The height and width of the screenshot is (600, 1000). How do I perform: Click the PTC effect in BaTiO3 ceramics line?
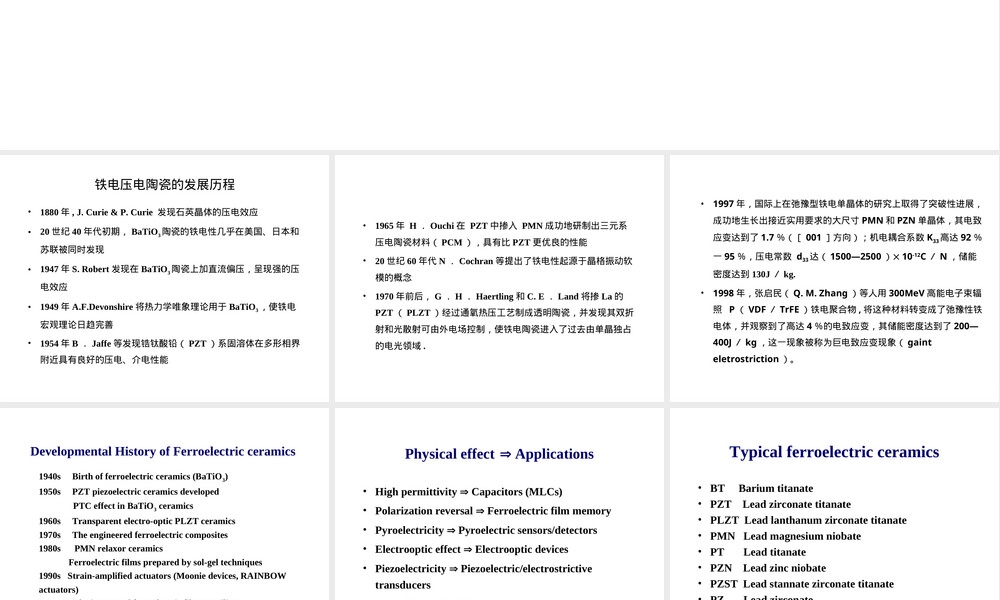coord(133,506)
